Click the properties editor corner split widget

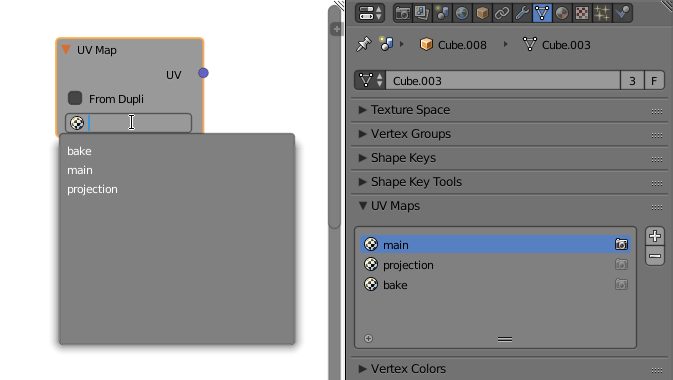coord(666,6)
